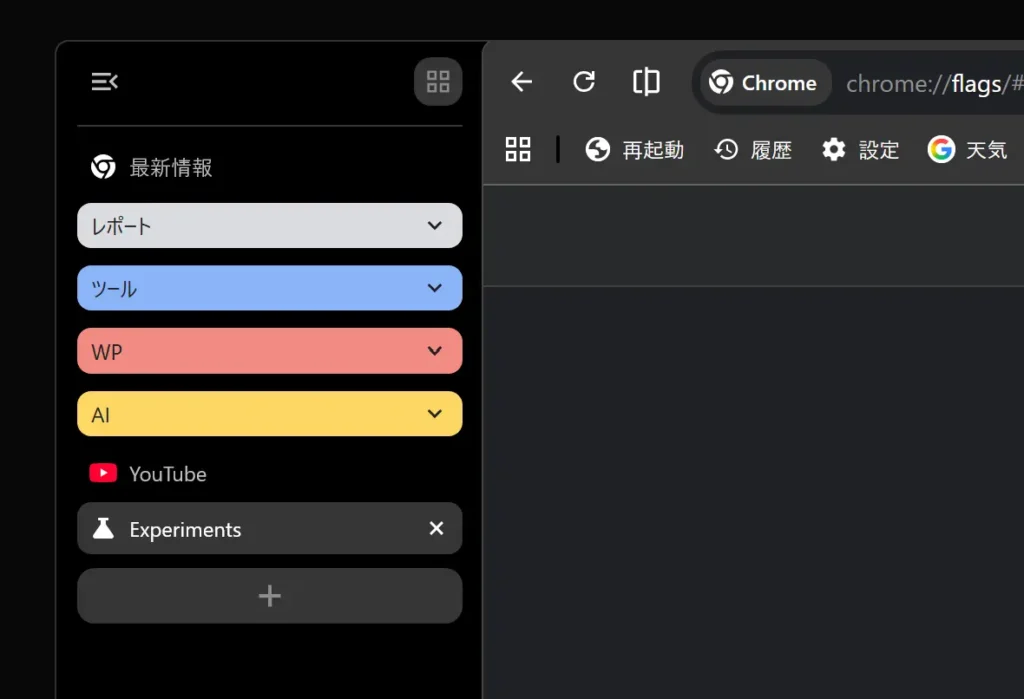
Task: Click the Chrome icon beside 最新情報
Action: 102,167
